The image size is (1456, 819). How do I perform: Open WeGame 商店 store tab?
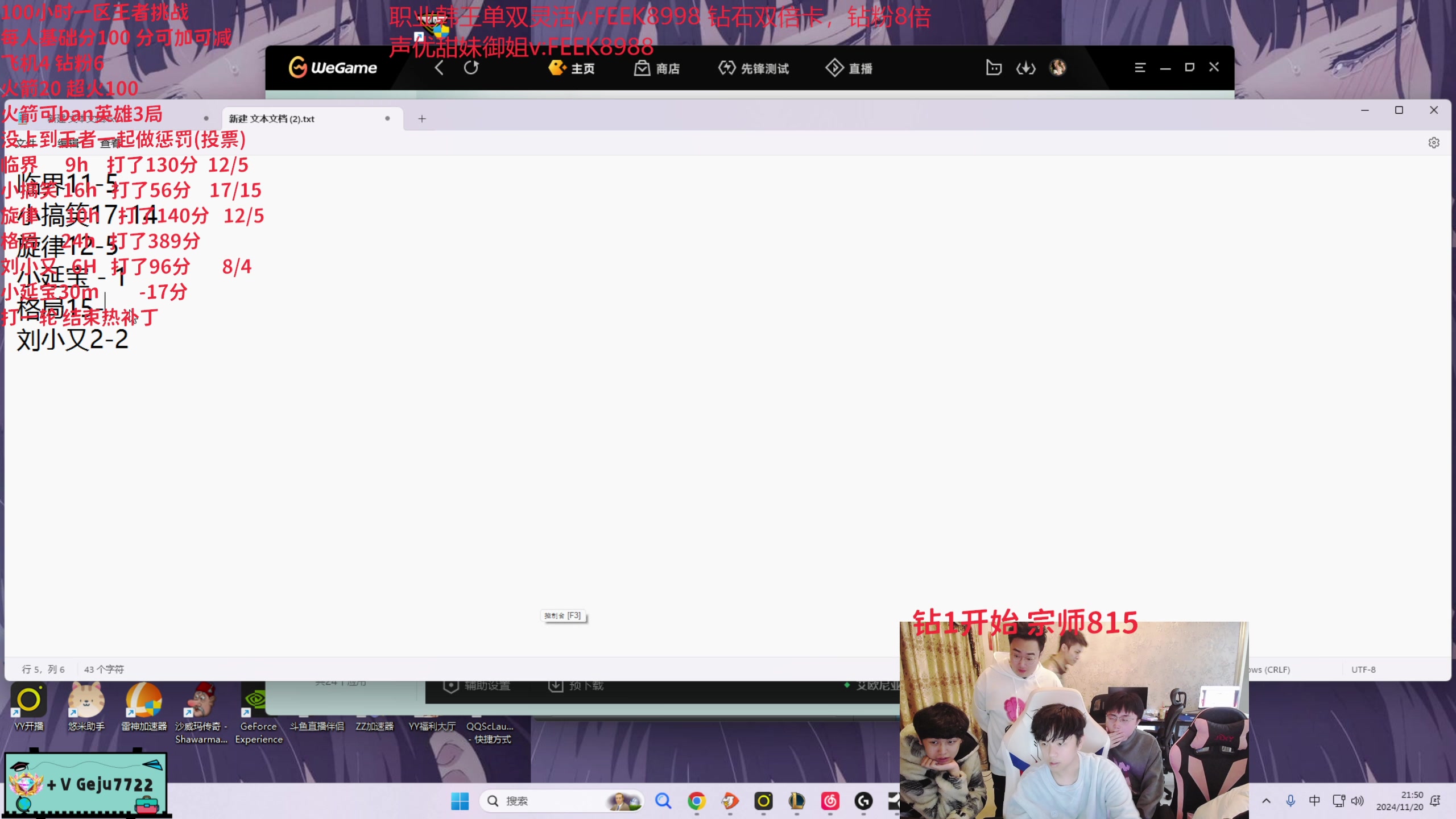657,68
